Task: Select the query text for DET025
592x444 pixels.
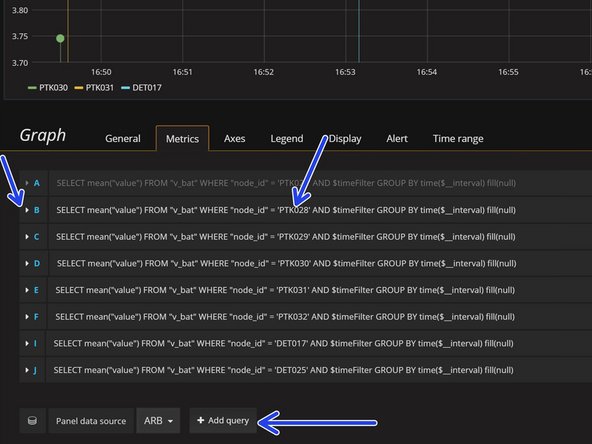Action: click(x=284, y=370)
